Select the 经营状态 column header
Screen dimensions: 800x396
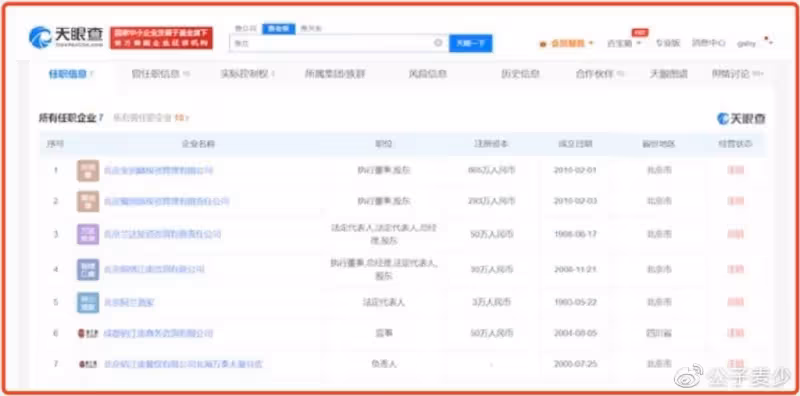735,144
